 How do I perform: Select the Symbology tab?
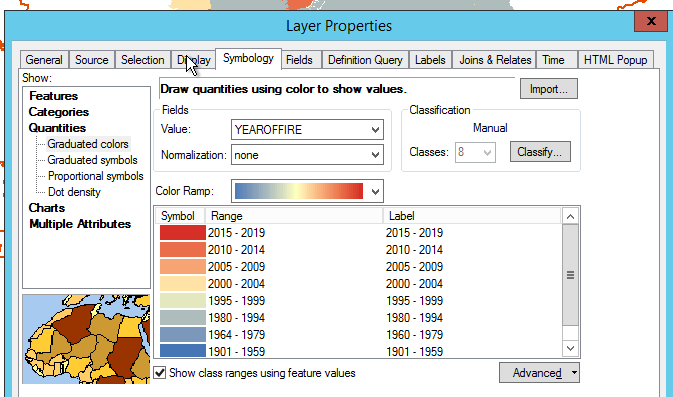248,58
